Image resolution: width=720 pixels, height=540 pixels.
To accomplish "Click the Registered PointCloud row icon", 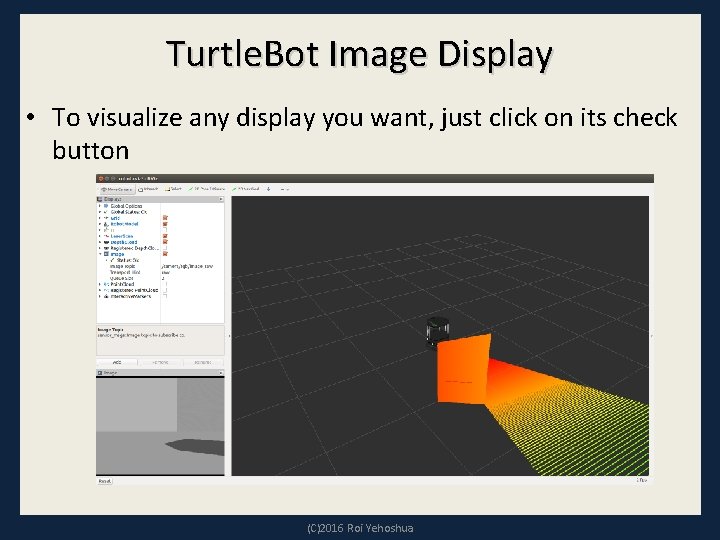I will click(x=107, y=290).
